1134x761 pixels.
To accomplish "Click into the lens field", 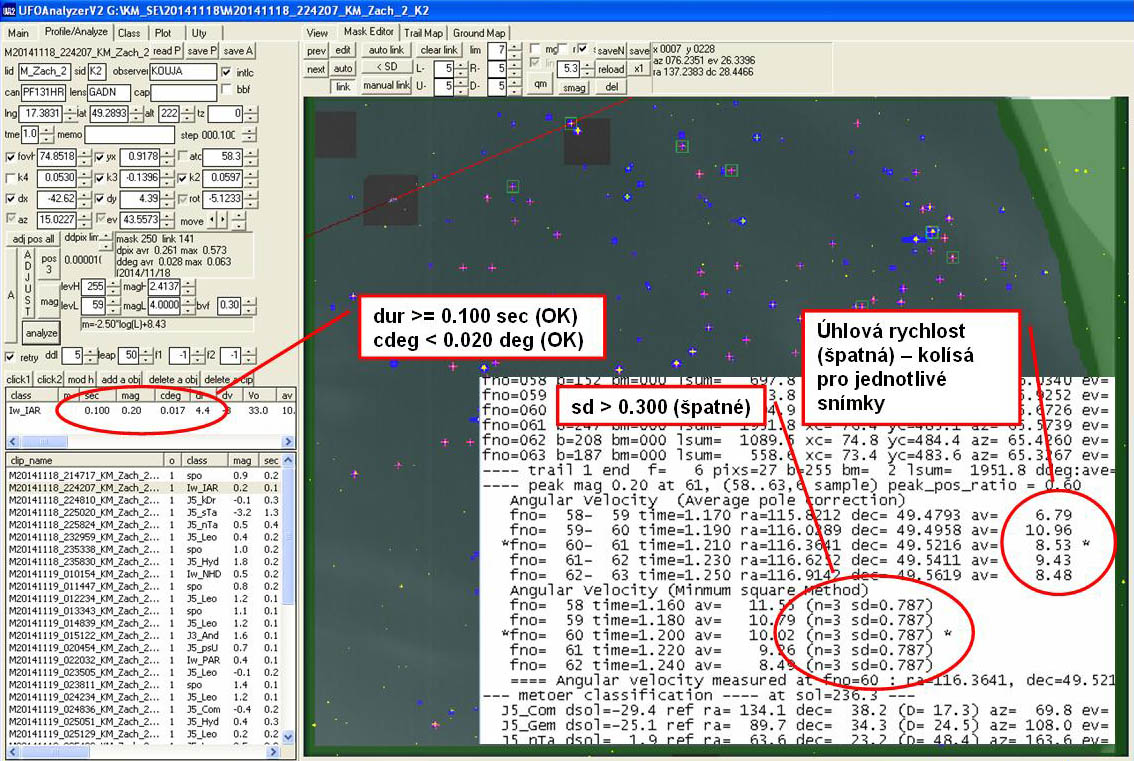I will 108,93.
